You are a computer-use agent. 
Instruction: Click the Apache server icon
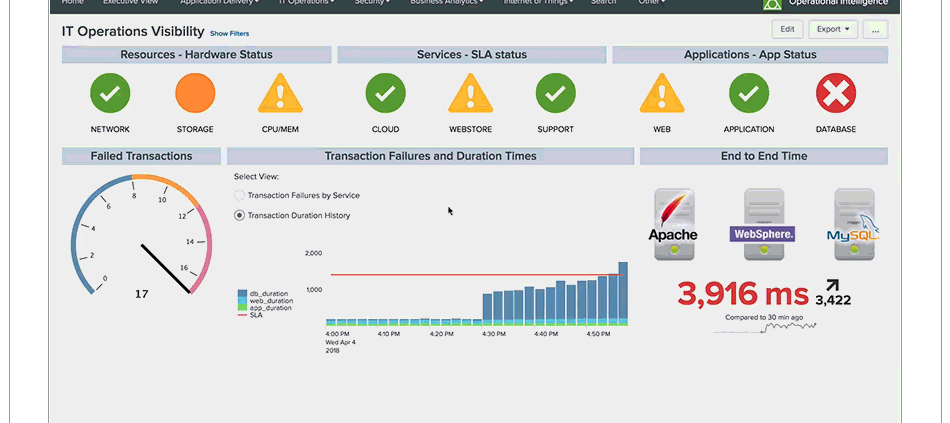coord(674,224)
